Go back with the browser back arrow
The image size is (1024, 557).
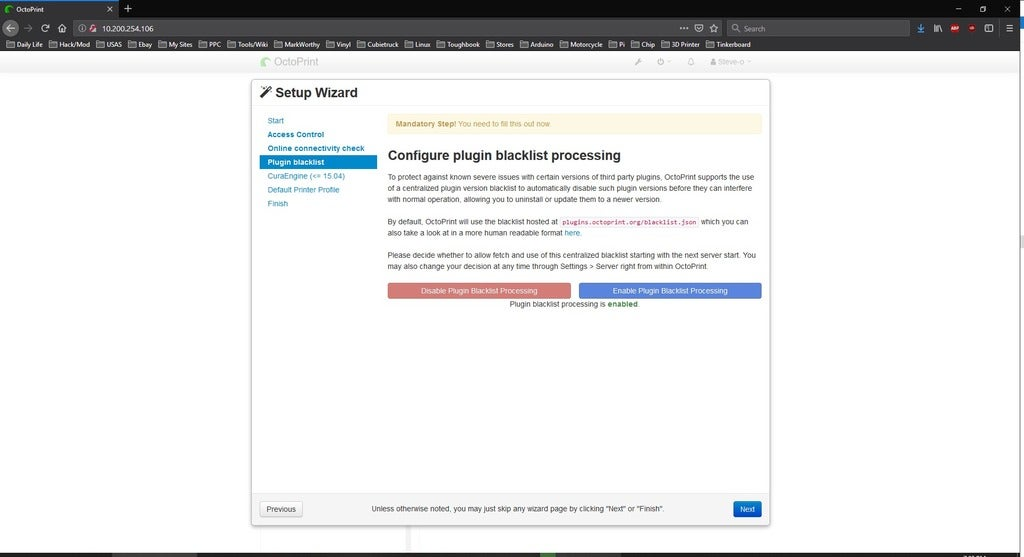click(10, 28)
